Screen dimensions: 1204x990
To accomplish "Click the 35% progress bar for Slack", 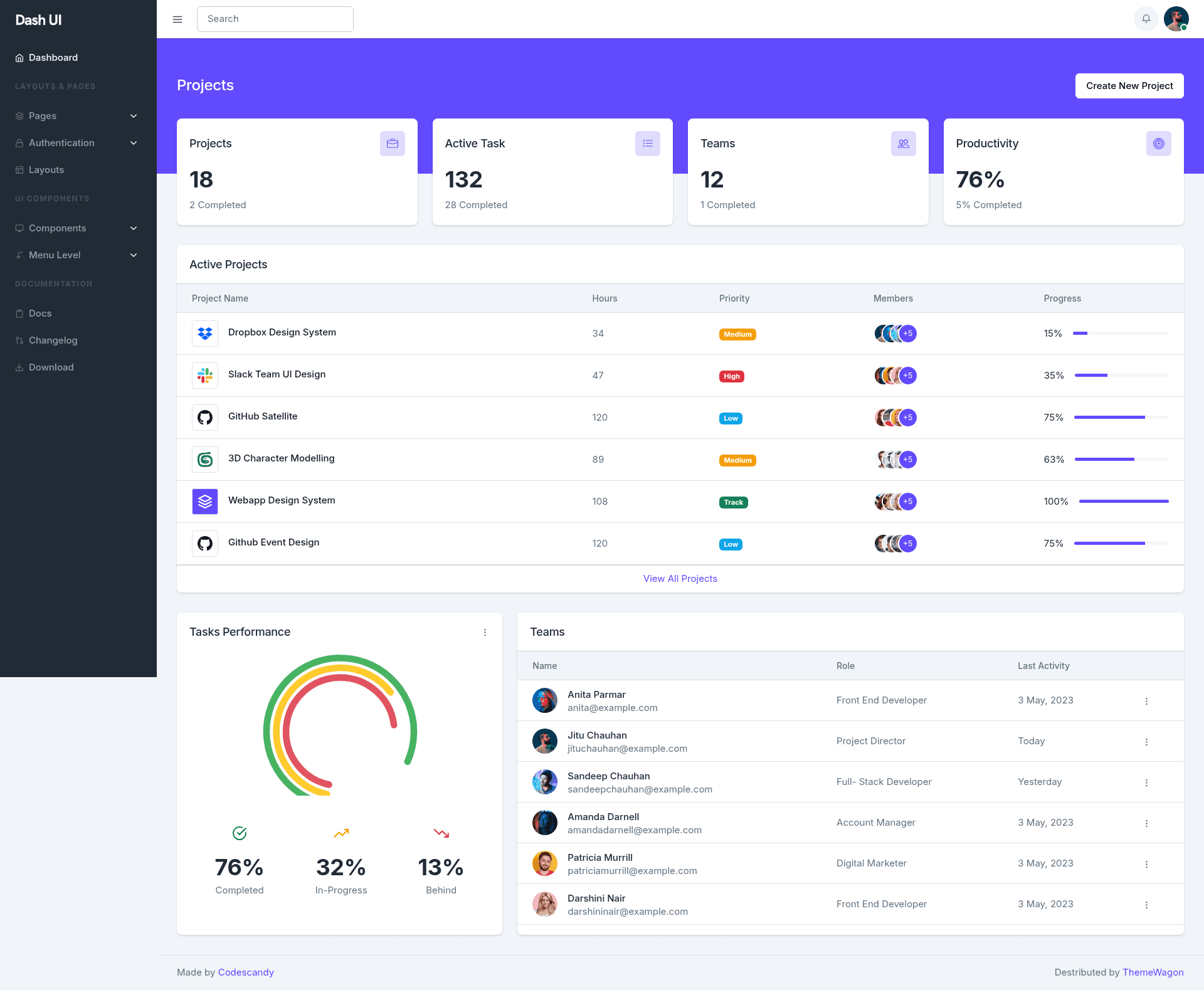I will (x=1122, y=376).
